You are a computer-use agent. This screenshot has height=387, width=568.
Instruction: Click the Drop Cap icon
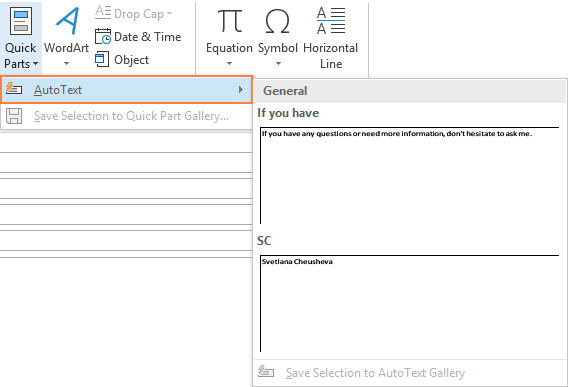[103, 13]
